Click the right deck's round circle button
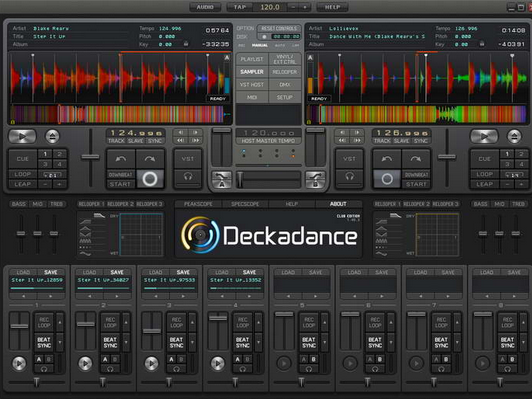Viewport: 532px width, 399px height. coord(387,179)
